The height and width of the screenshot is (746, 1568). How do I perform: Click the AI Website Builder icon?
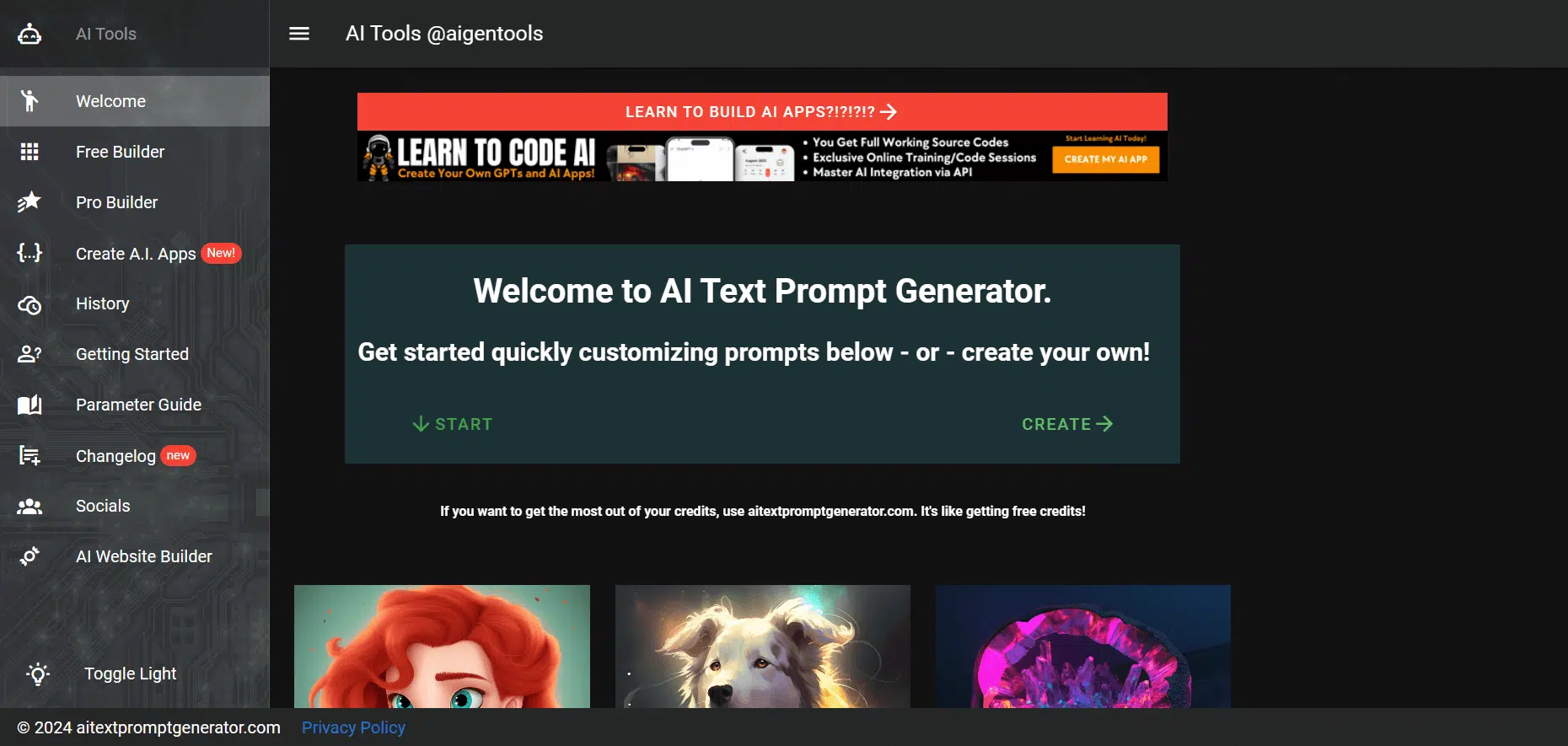click(30, 556)
